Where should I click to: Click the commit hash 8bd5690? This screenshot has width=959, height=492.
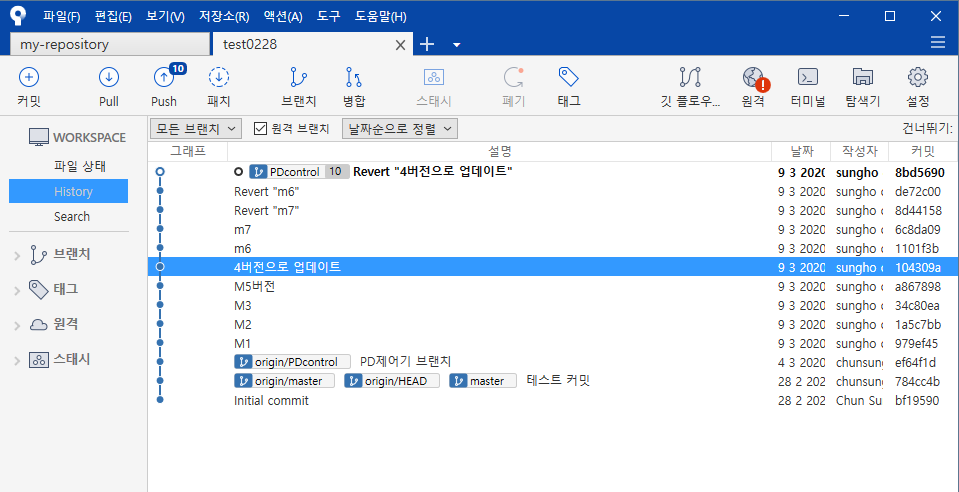(x=919, y=173)
